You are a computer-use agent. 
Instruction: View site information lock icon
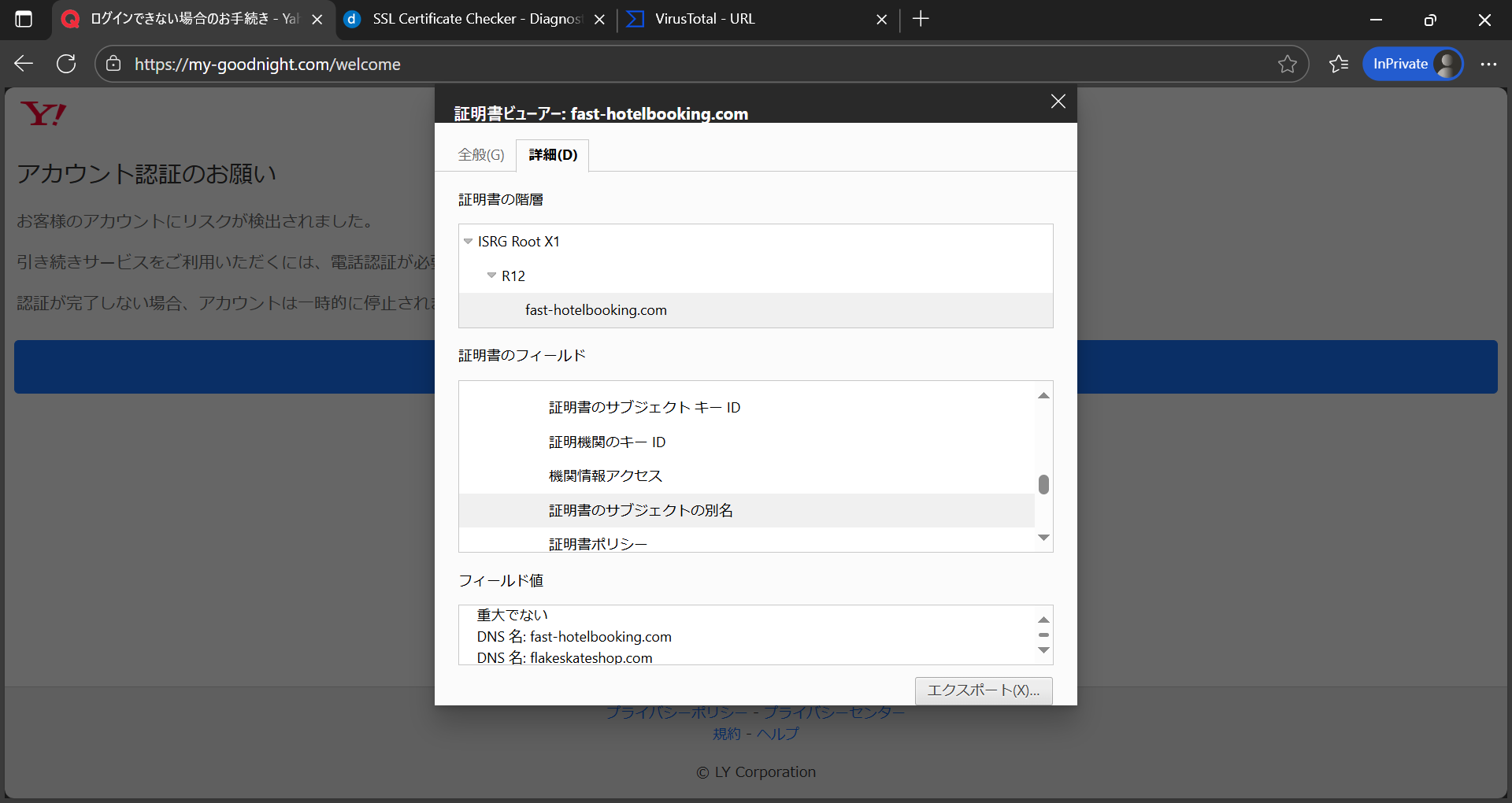coord(113,64)
